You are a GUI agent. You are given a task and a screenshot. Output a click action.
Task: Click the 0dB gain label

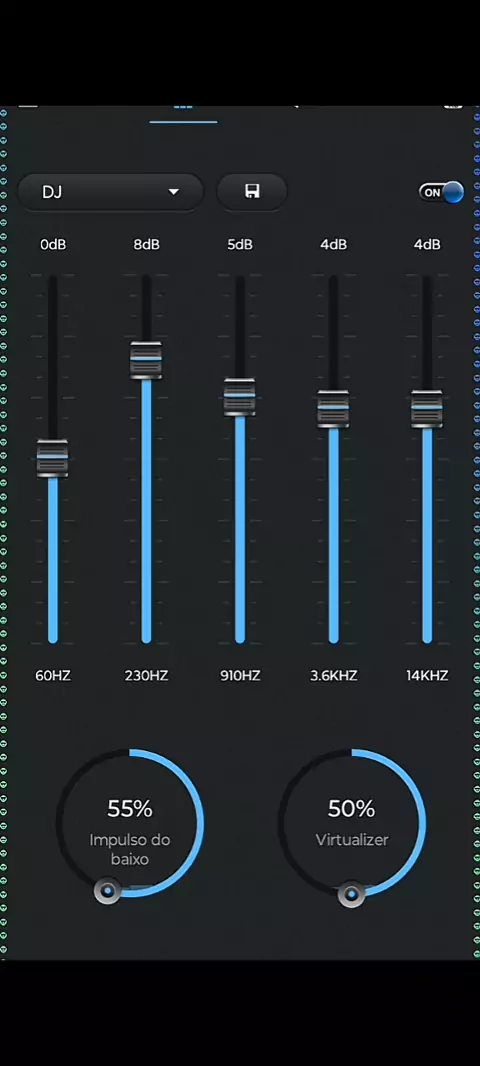pyautogui.click(x=53, y=245)
